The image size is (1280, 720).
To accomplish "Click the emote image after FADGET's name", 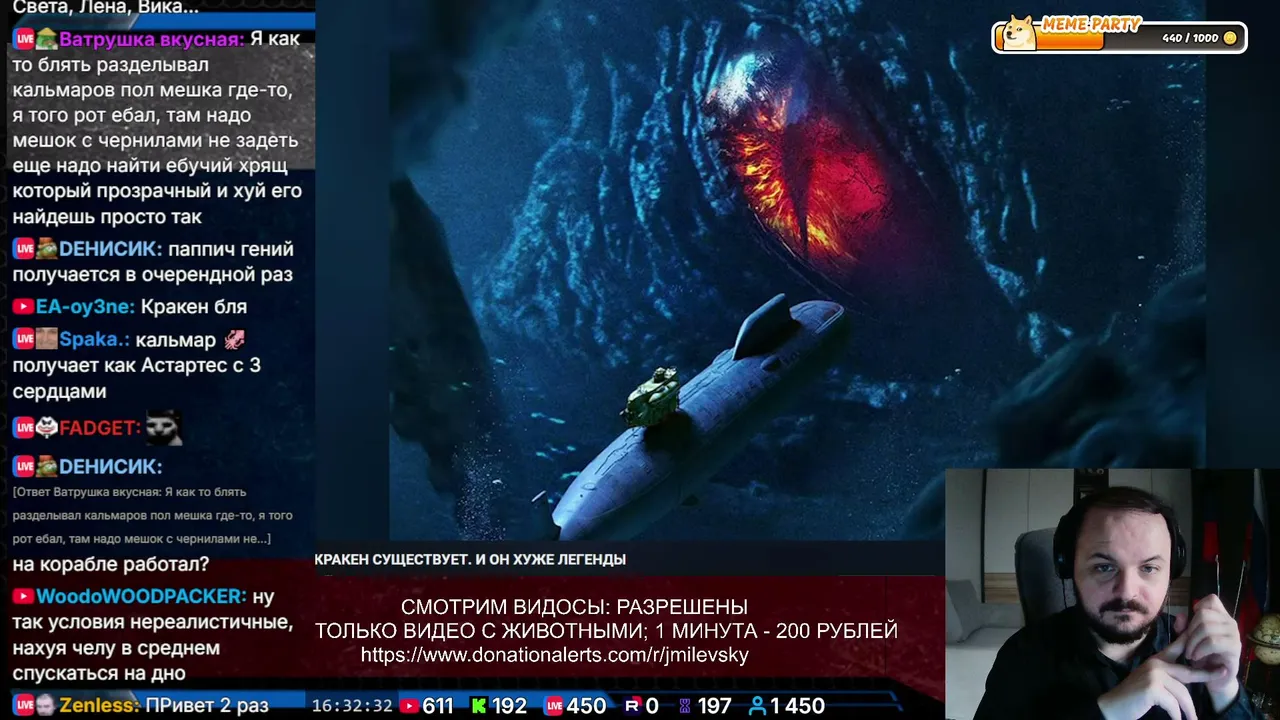I will [x=164, y=428].
